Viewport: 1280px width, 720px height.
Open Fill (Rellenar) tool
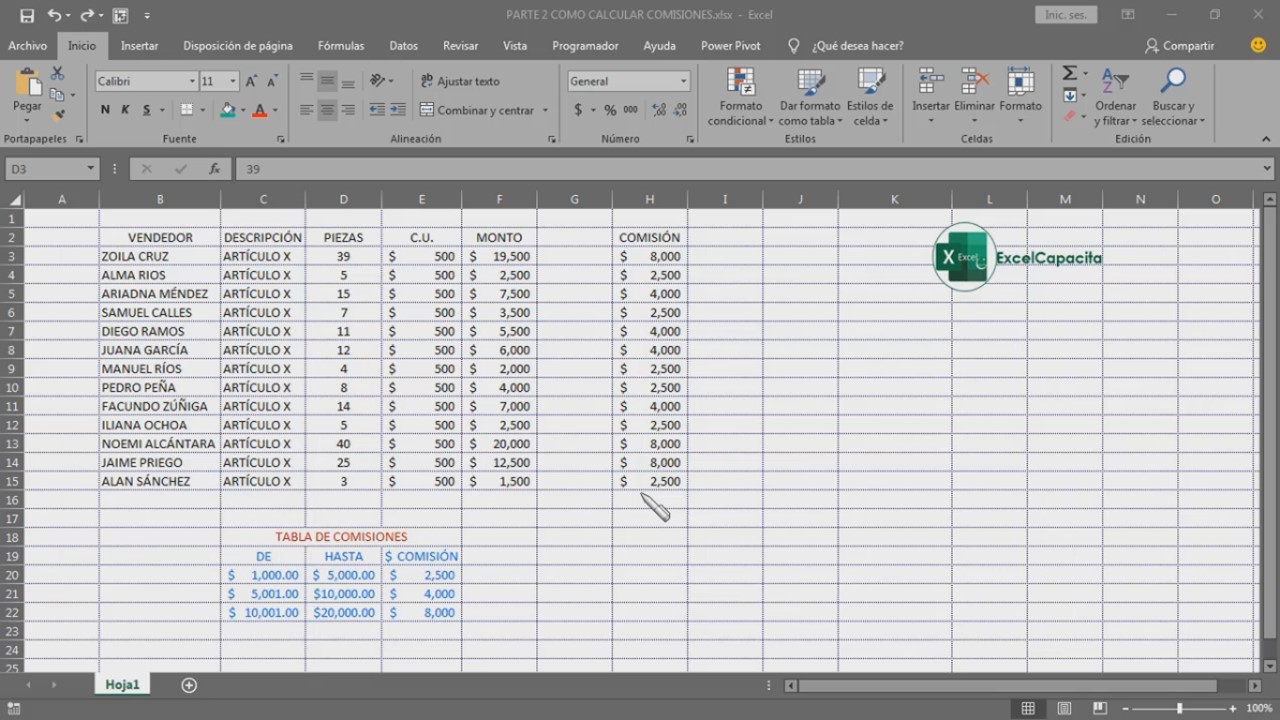[1069, 96]
